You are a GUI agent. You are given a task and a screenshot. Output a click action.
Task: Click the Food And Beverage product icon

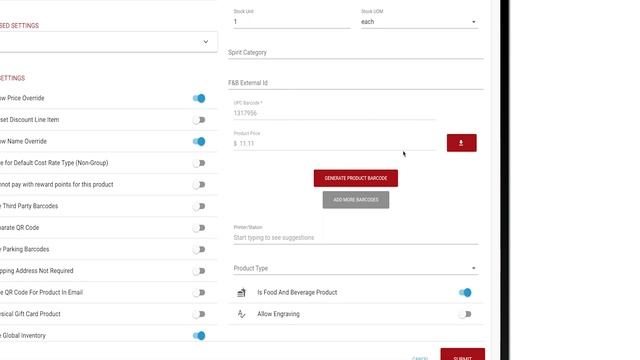pos(241,293)
